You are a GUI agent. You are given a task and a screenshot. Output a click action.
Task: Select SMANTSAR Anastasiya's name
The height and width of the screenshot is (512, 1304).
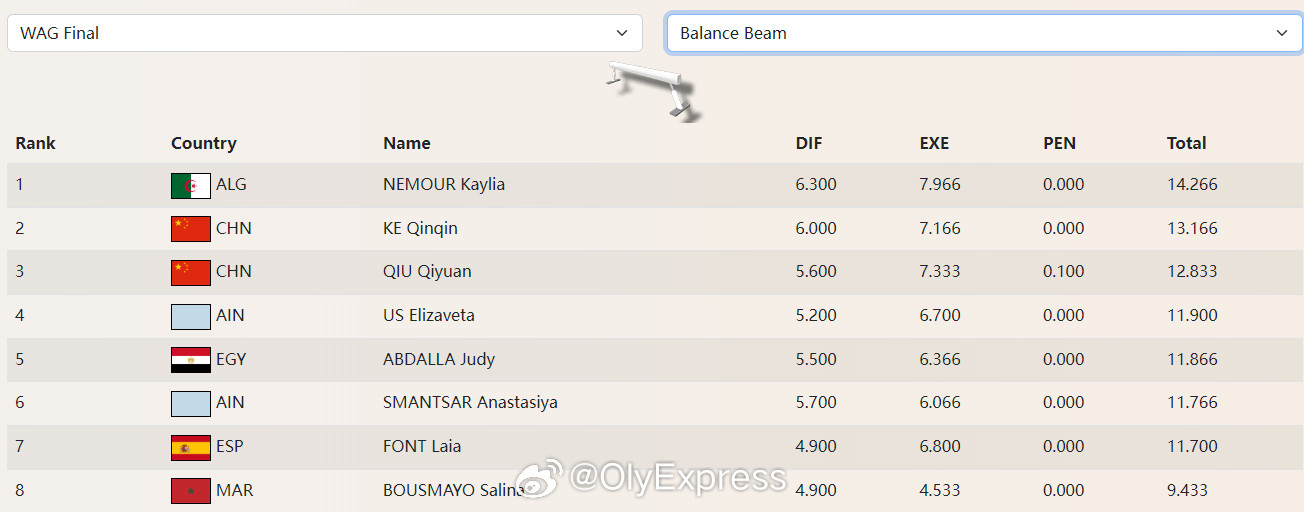pos(470,403)
